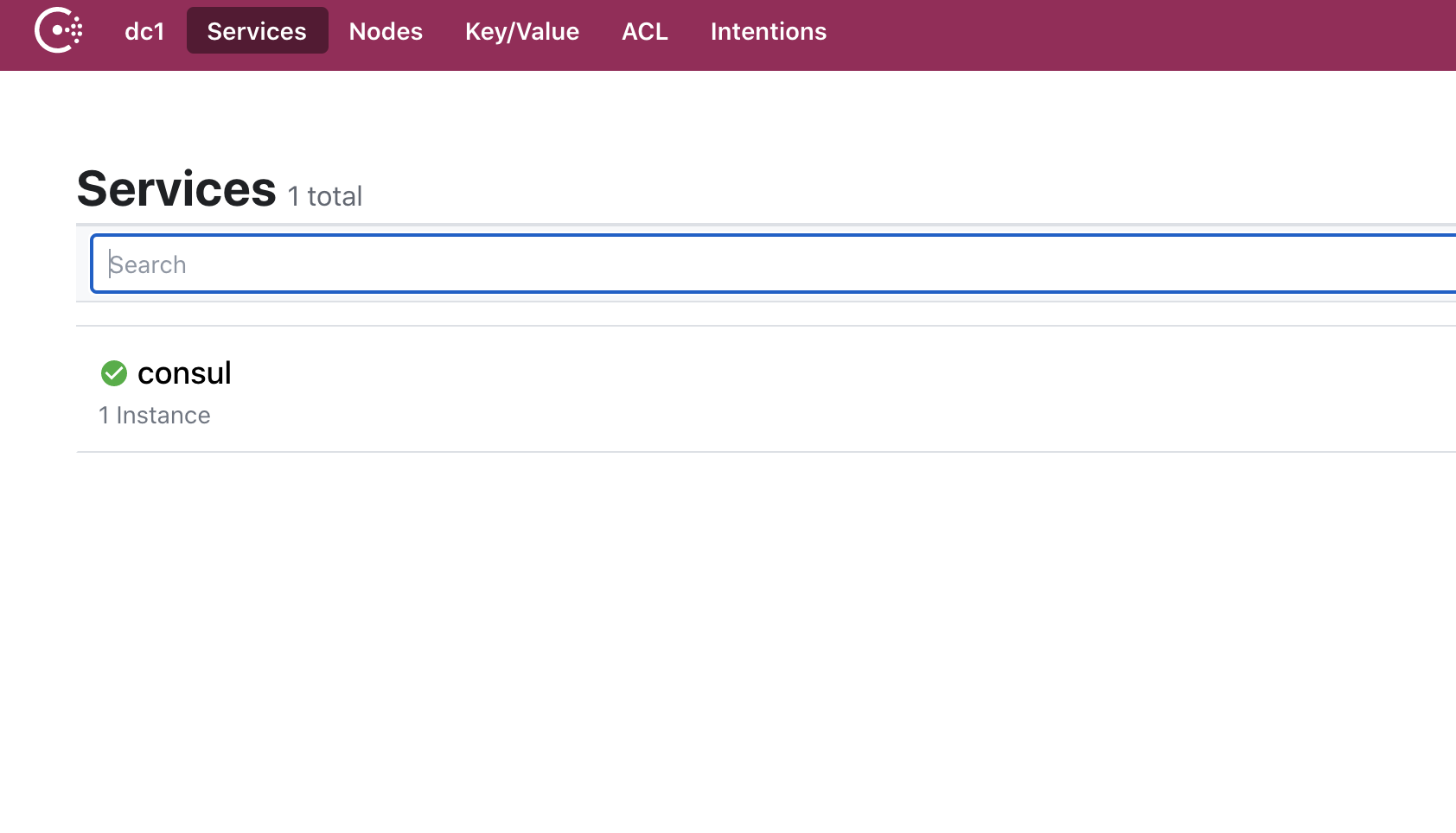Click the consul service name text
1456x833 pixels.
click(184, 373)
